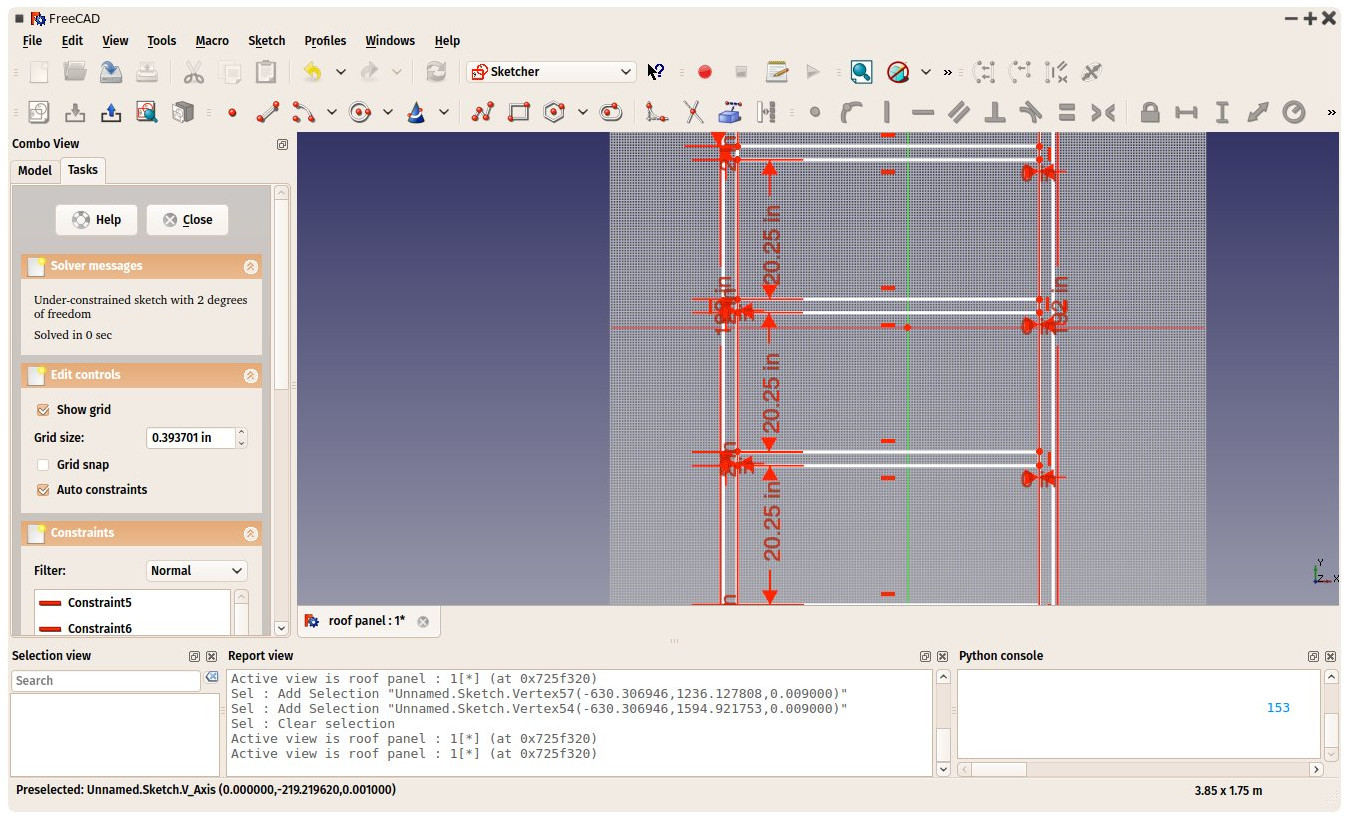The height and width of the screenshot is (825, 1352).
Task: Pick the rectangle sketch tool
Action: (518, 113)
